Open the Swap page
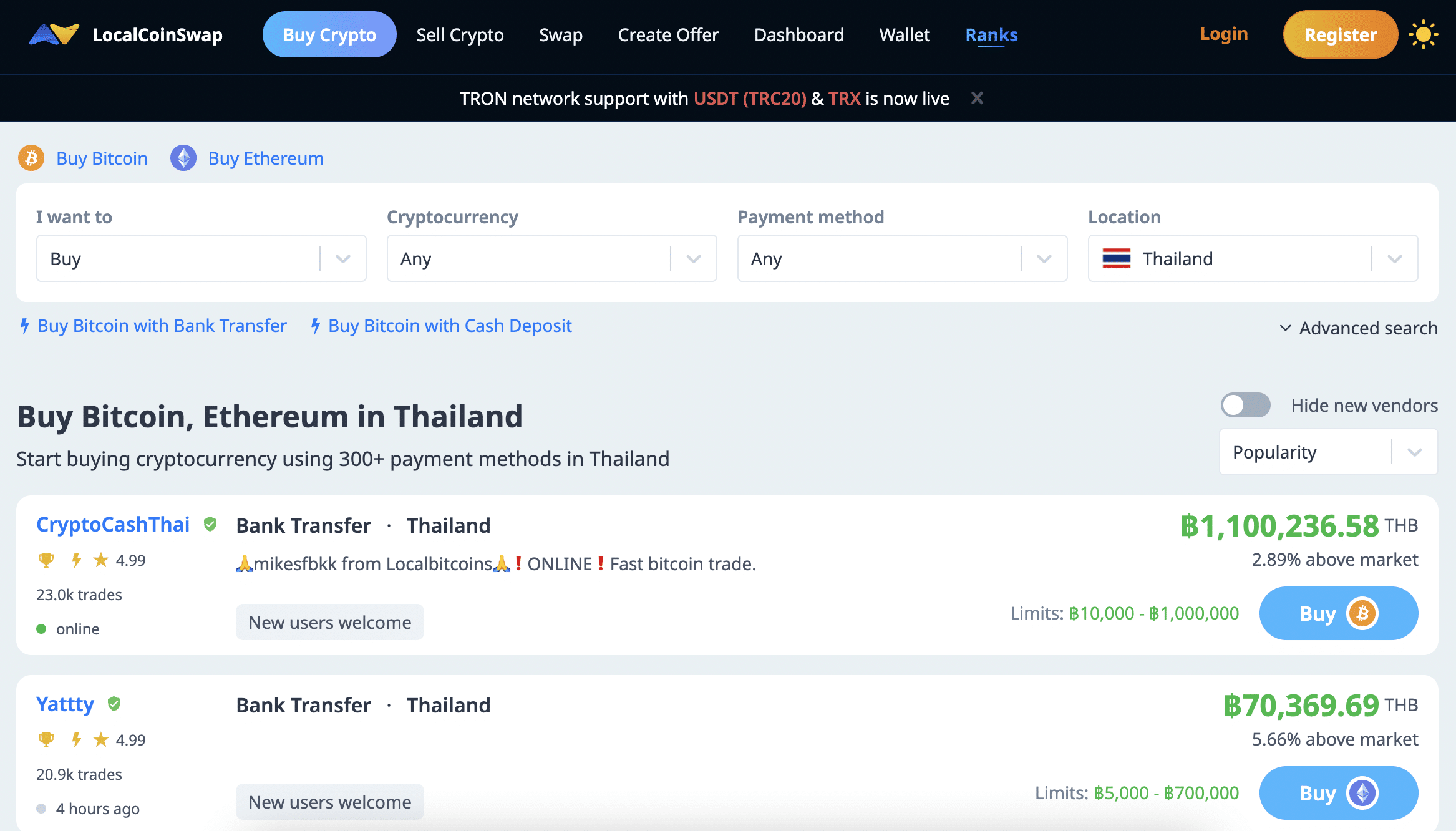This screenshot has height=831, width=1456. click(561, 34)
